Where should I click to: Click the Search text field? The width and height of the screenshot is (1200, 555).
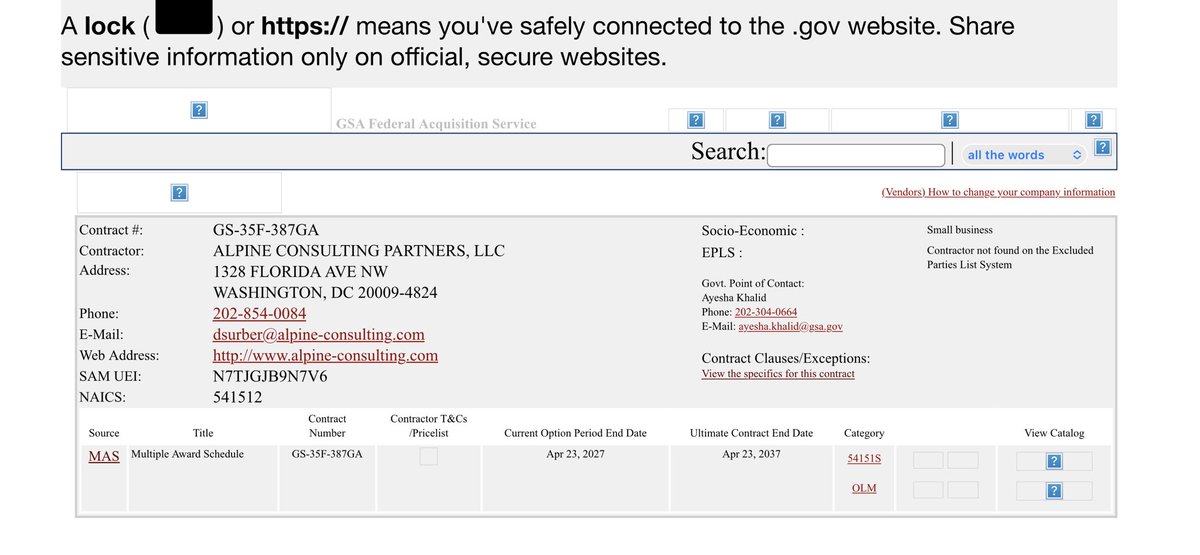[x=855, y=155]
